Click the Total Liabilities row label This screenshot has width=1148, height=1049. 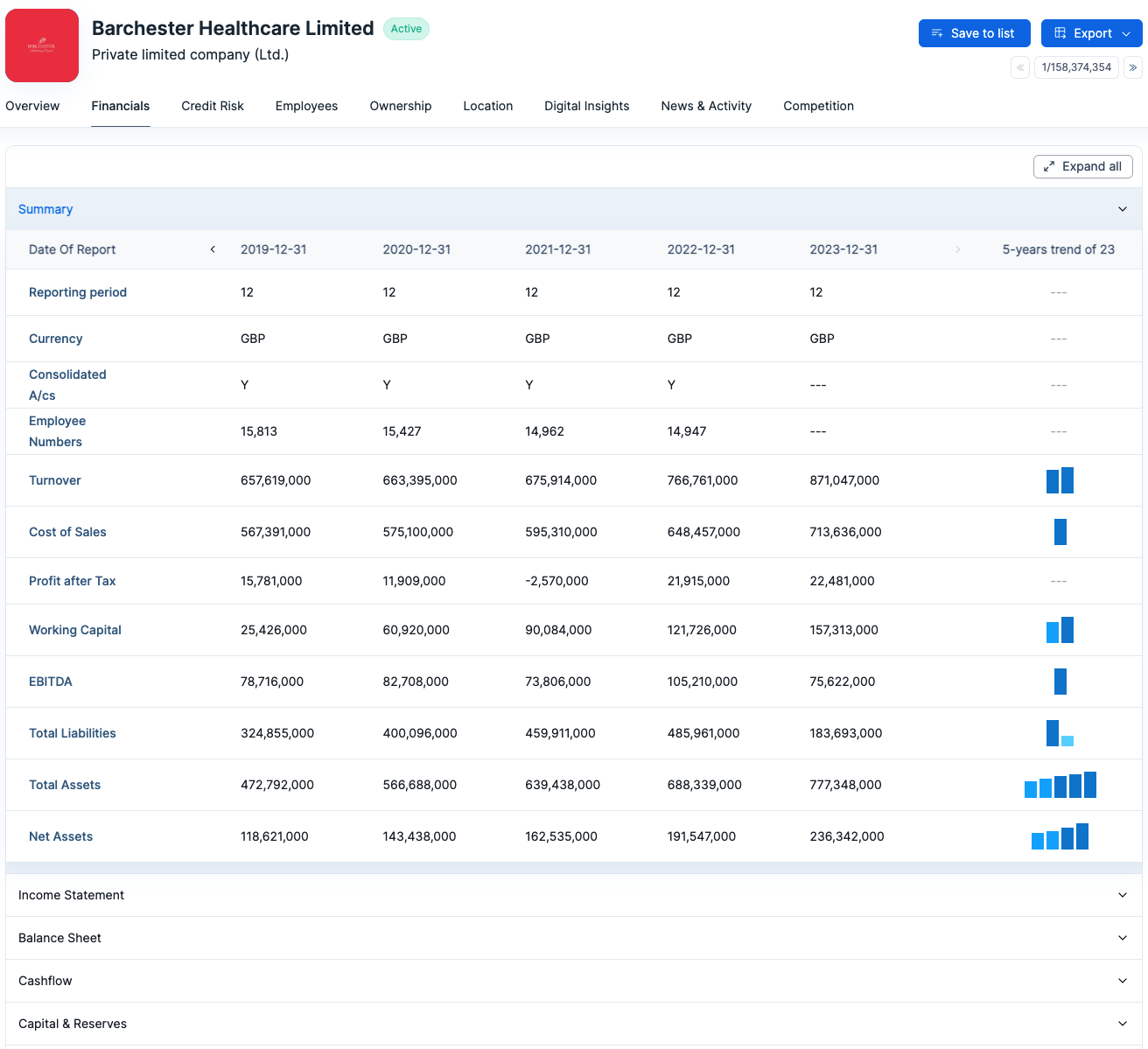73,733
